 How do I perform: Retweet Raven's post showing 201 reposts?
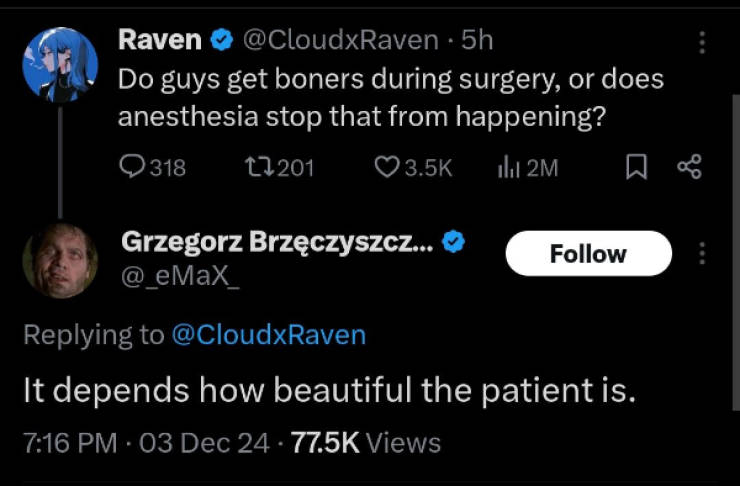pyautogui.click(x=258, y=168)
